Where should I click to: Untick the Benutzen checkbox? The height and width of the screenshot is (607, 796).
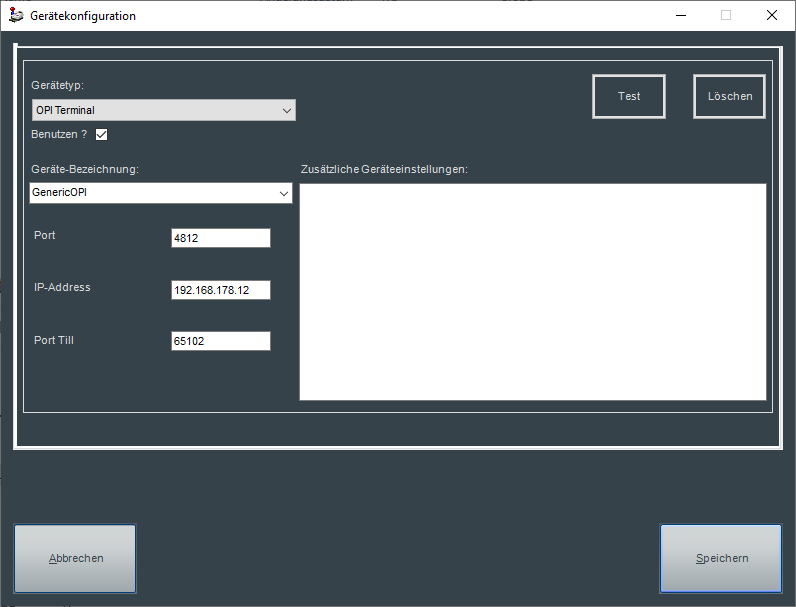[x=101, y=135]
